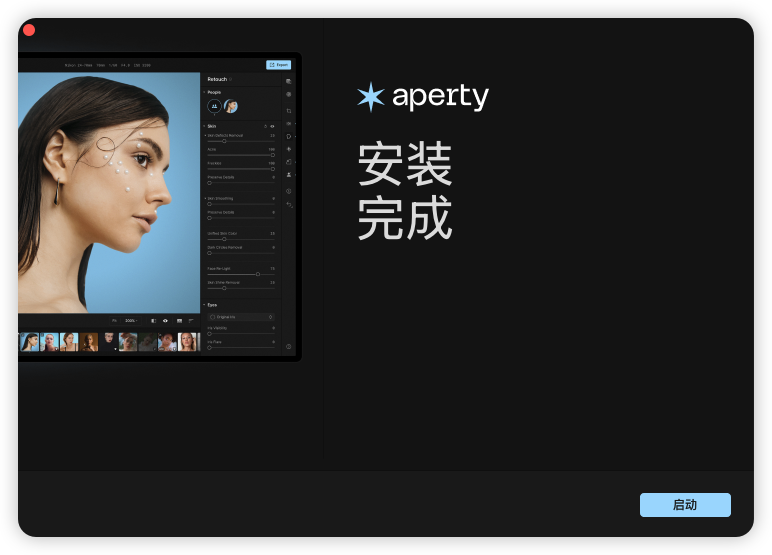Close the Aperty installer window
This screenshot has height=555, width=772.
29,31
